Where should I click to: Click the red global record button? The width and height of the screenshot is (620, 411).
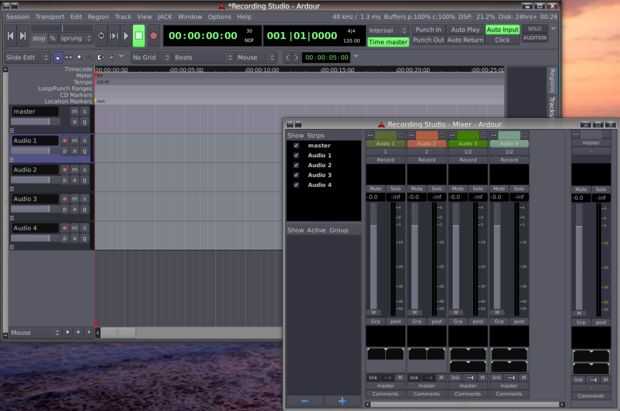[x=153, y=36]
